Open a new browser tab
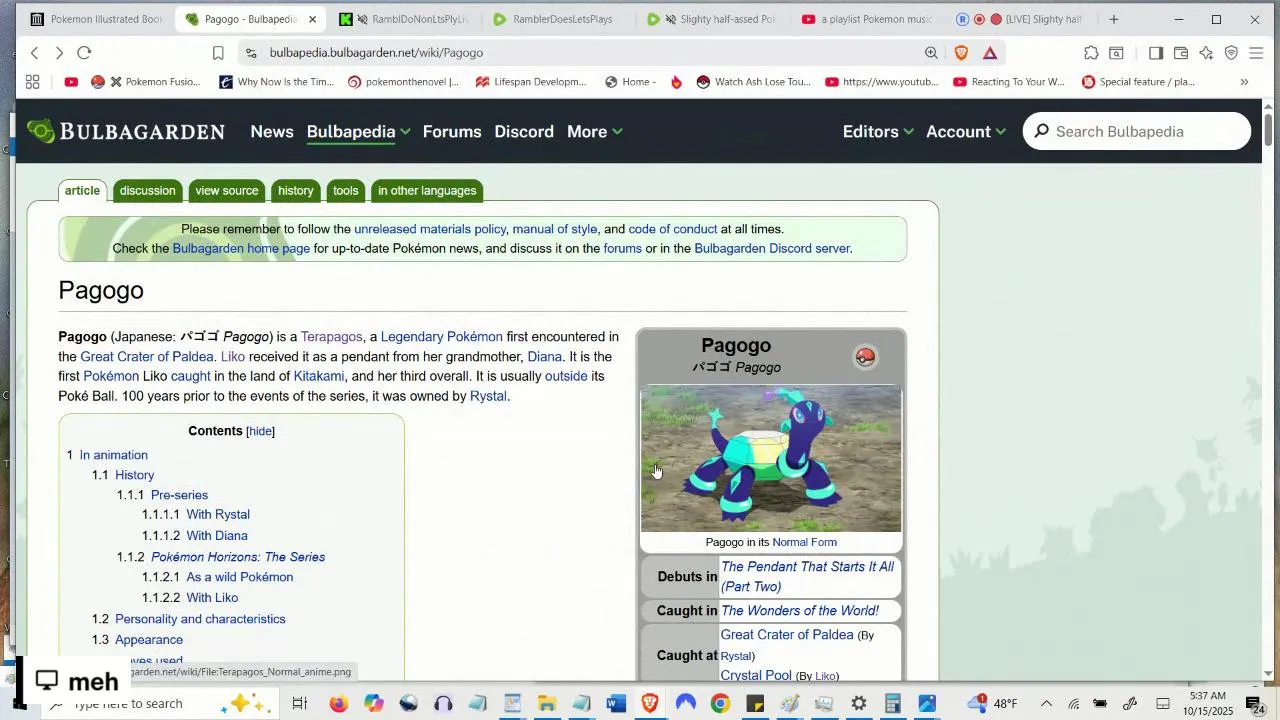 [x=1114, y=19]
